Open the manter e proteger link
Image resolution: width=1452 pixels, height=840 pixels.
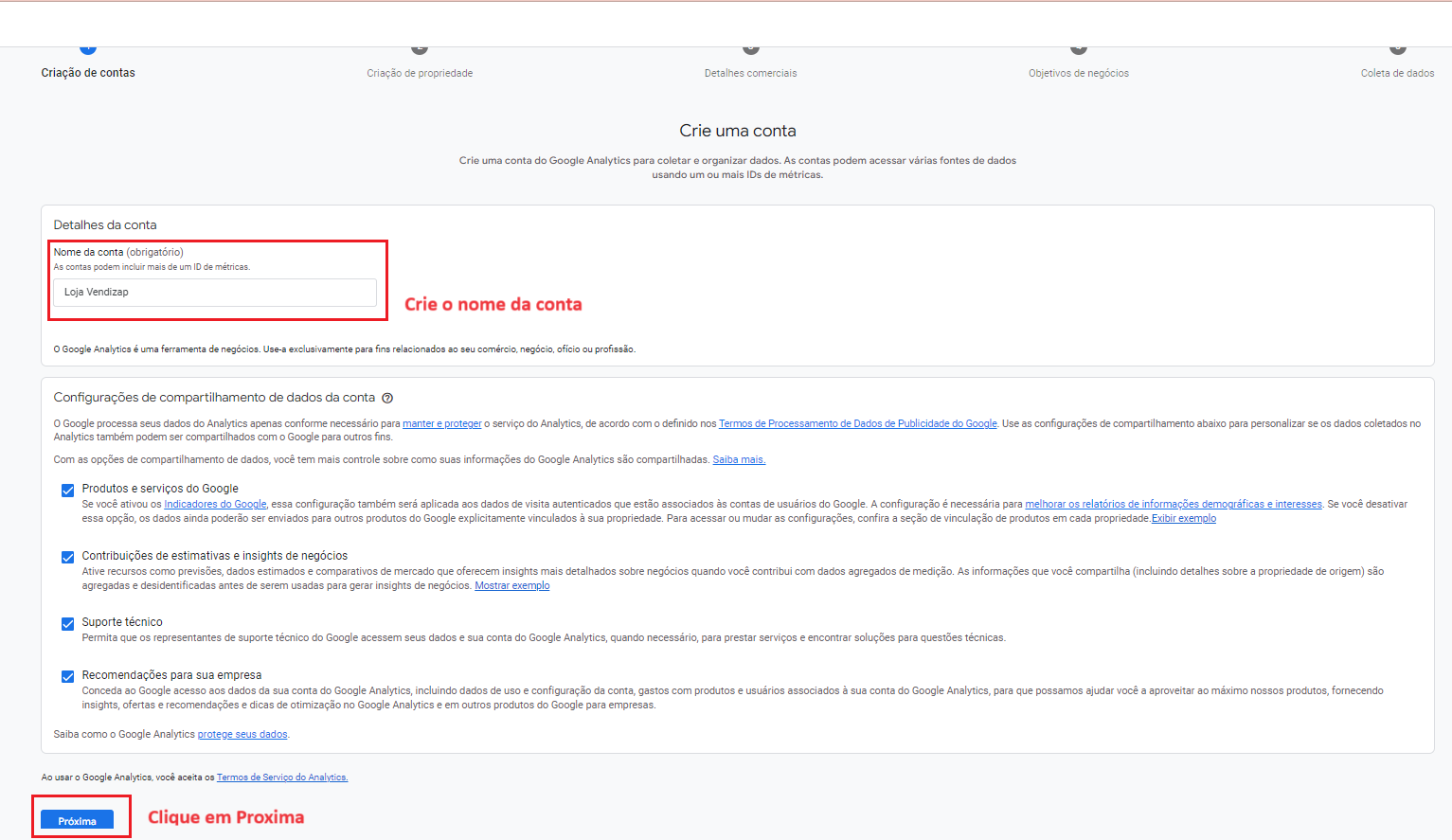pos(441,424)
